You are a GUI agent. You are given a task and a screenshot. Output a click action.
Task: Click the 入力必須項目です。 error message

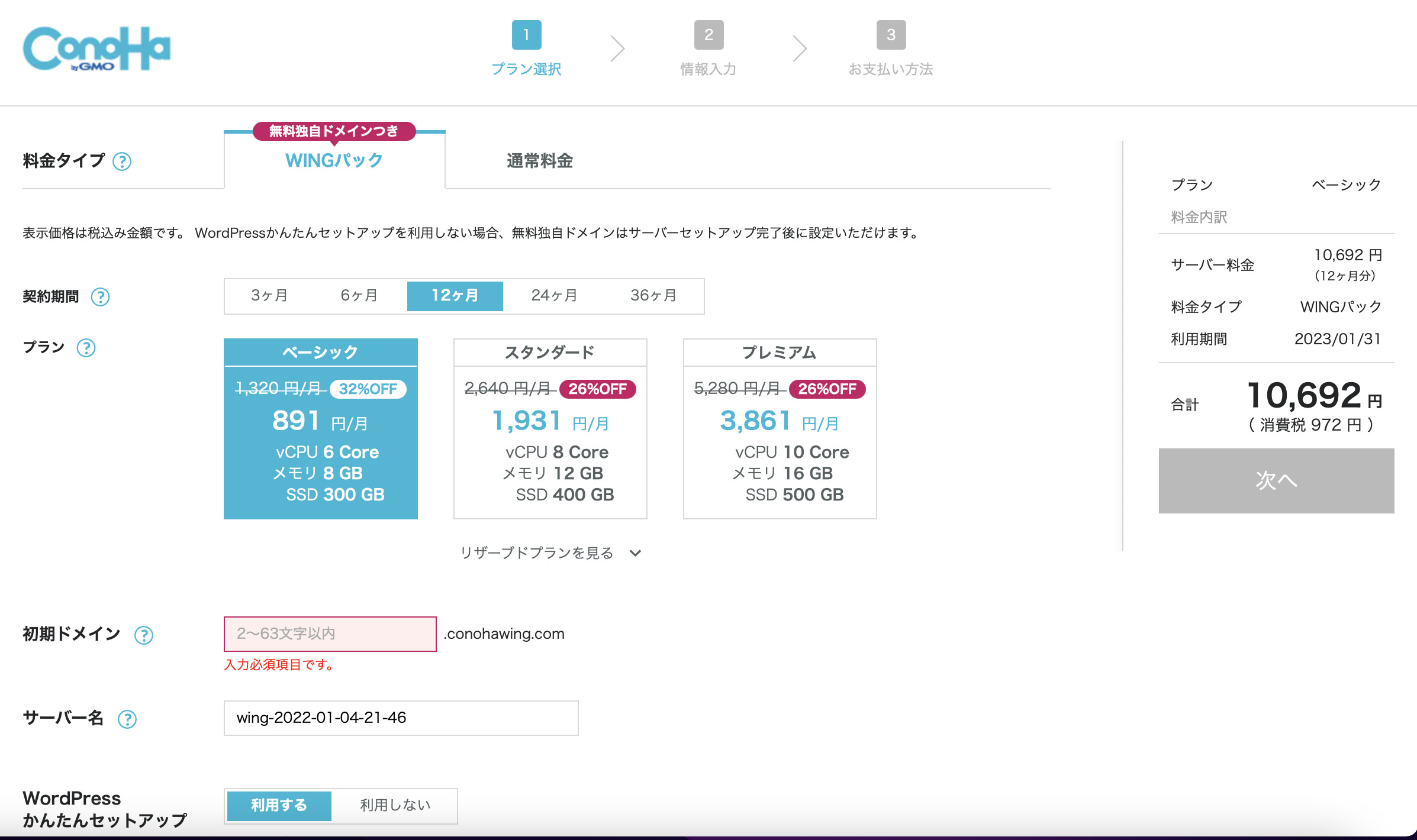tap(279, 665)
